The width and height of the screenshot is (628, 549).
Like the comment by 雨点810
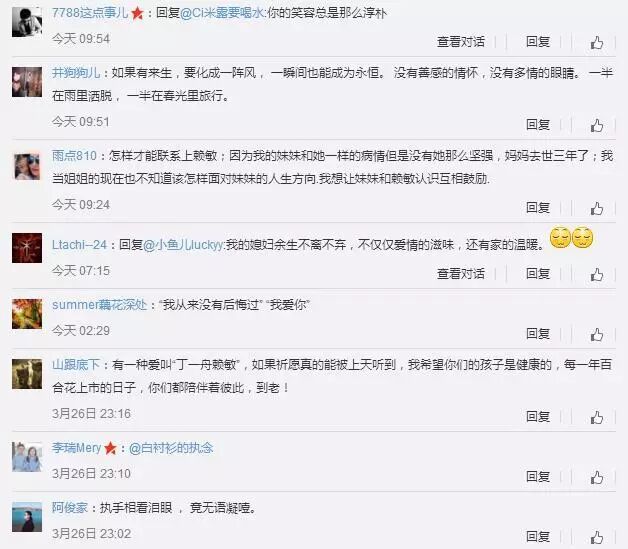click(597, 209)
